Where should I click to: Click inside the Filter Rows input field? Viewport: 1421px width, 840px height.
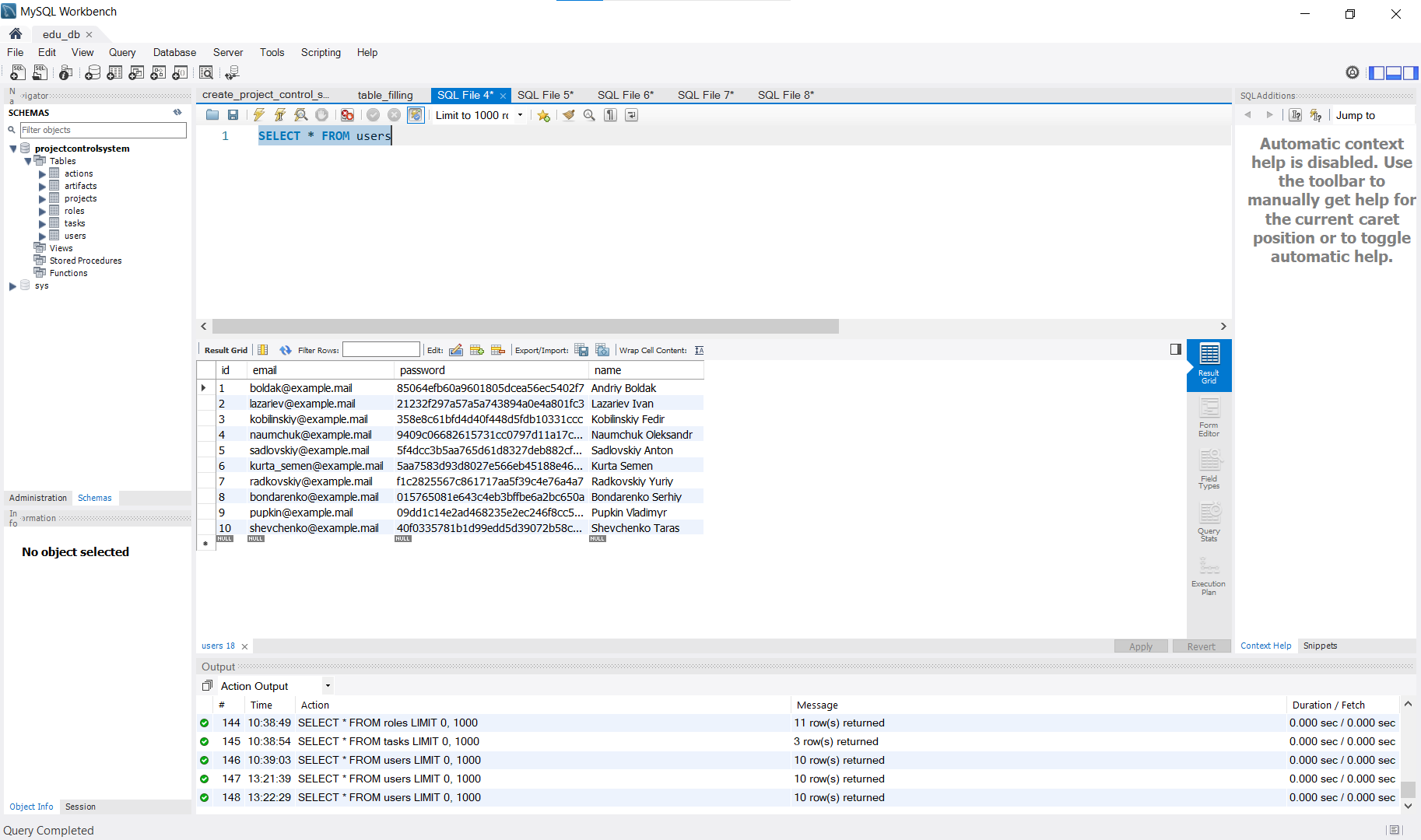pos(381,349)
